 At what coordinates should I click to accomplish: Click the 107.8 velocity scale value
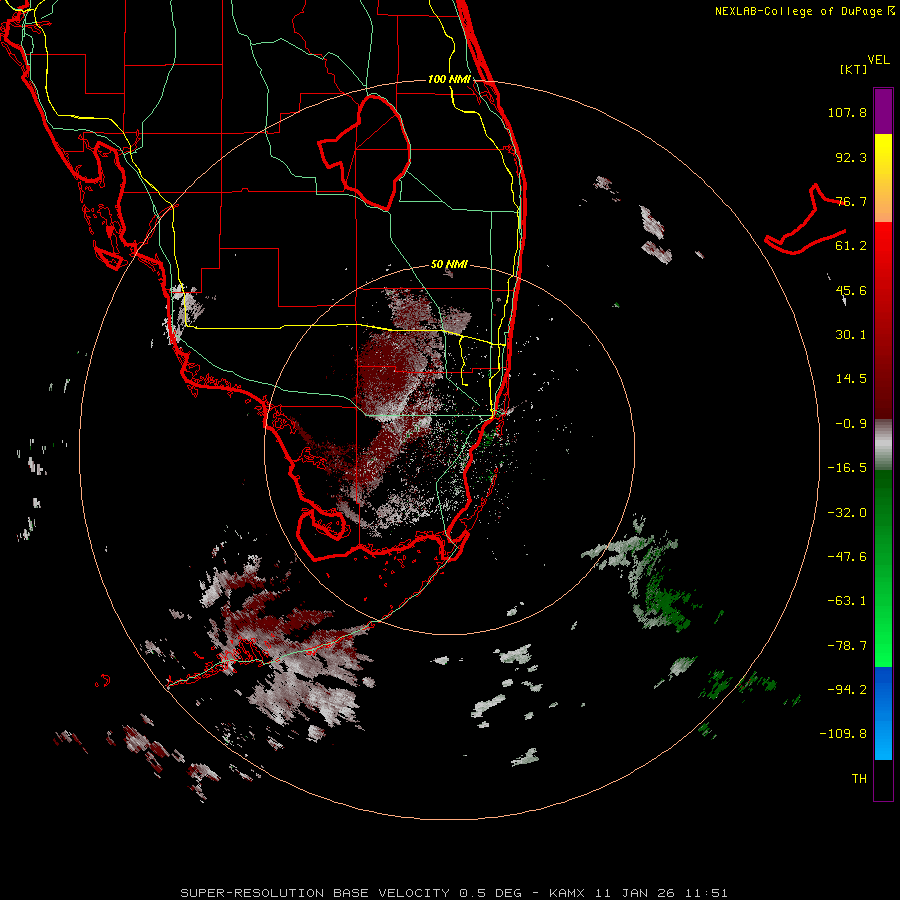coord(847,112)
